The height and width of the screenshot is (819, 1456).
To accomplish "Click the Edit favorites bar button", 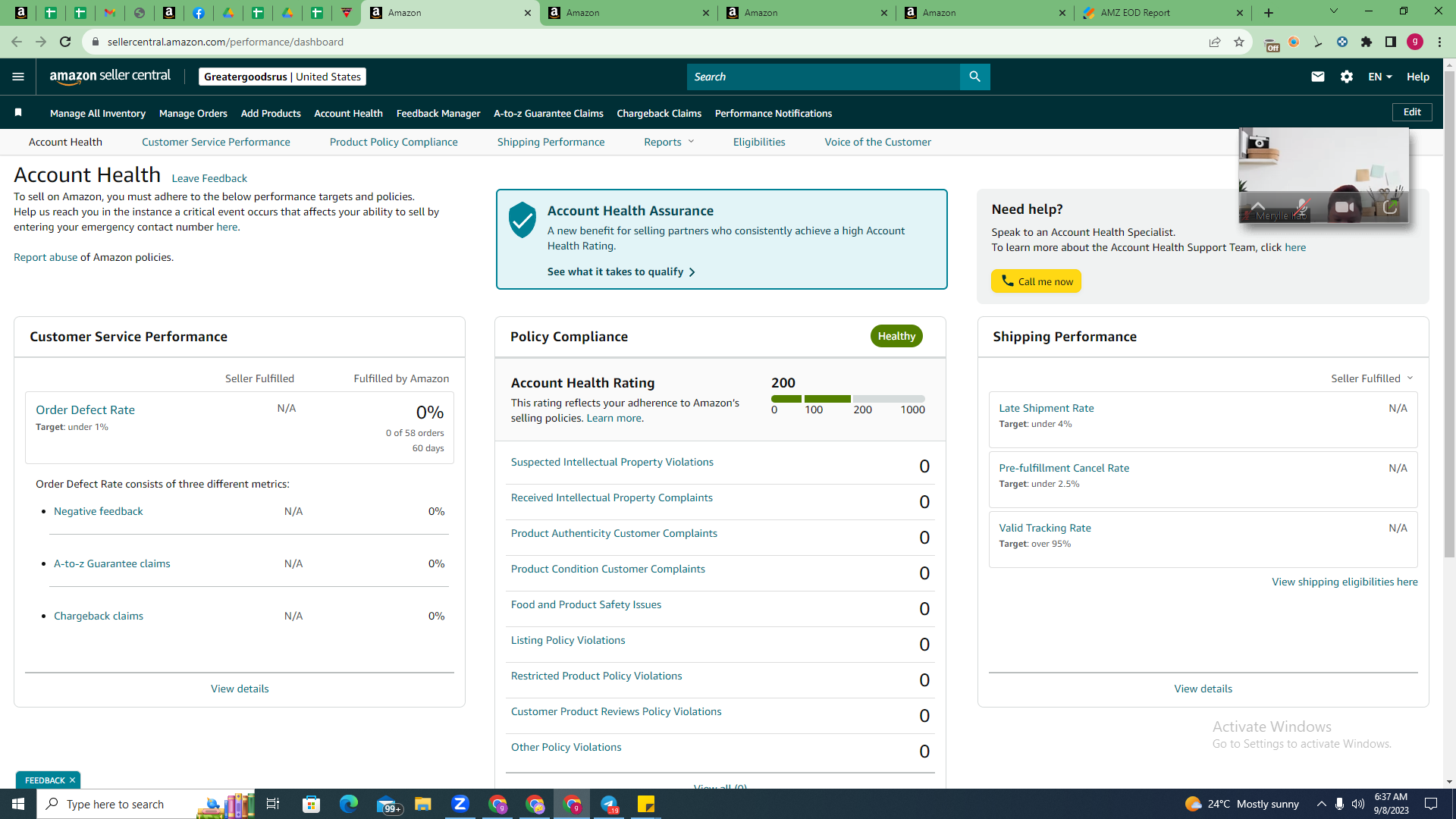I will point(1412,112).
